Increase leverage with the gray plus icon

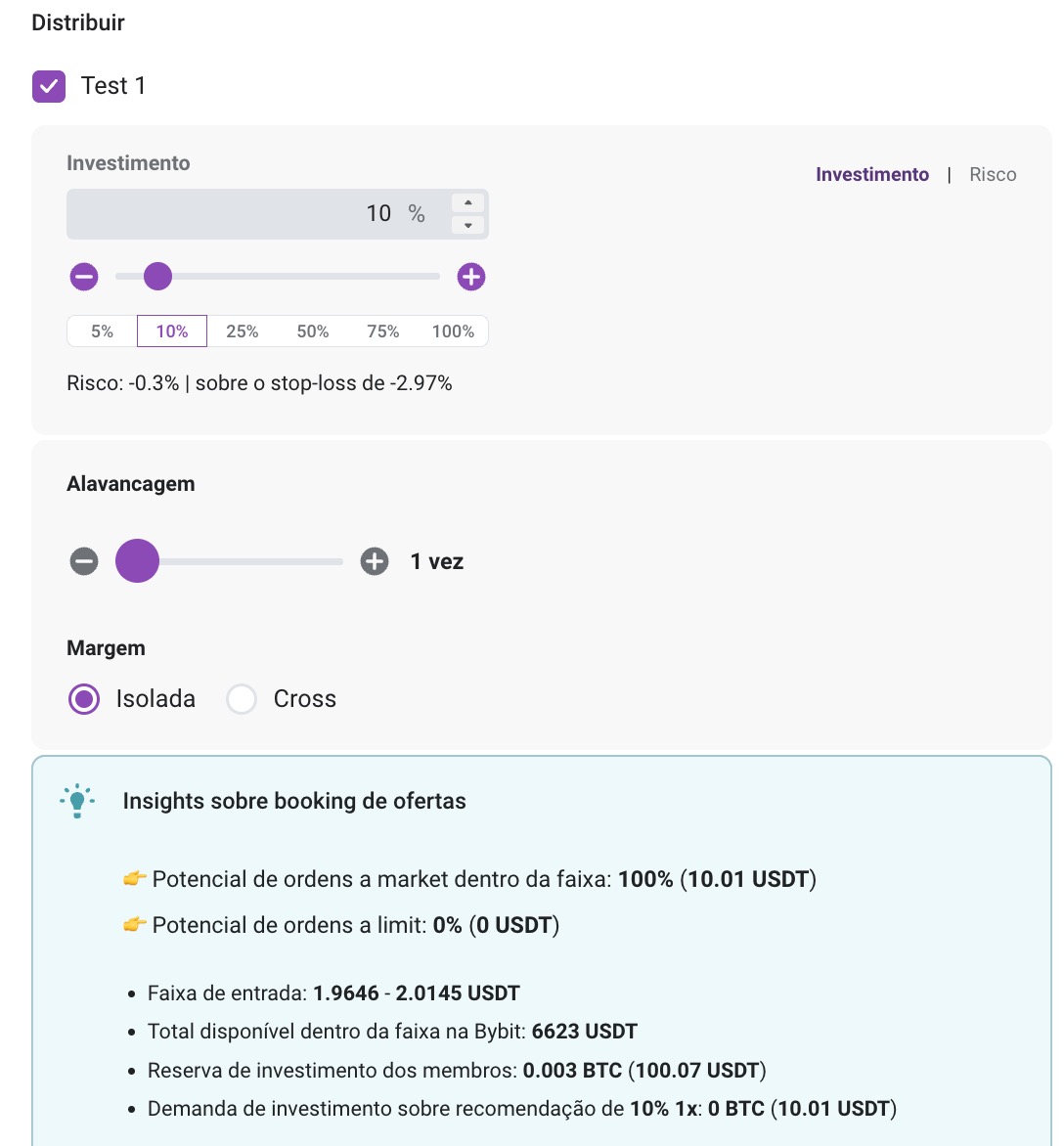[375, 561]
